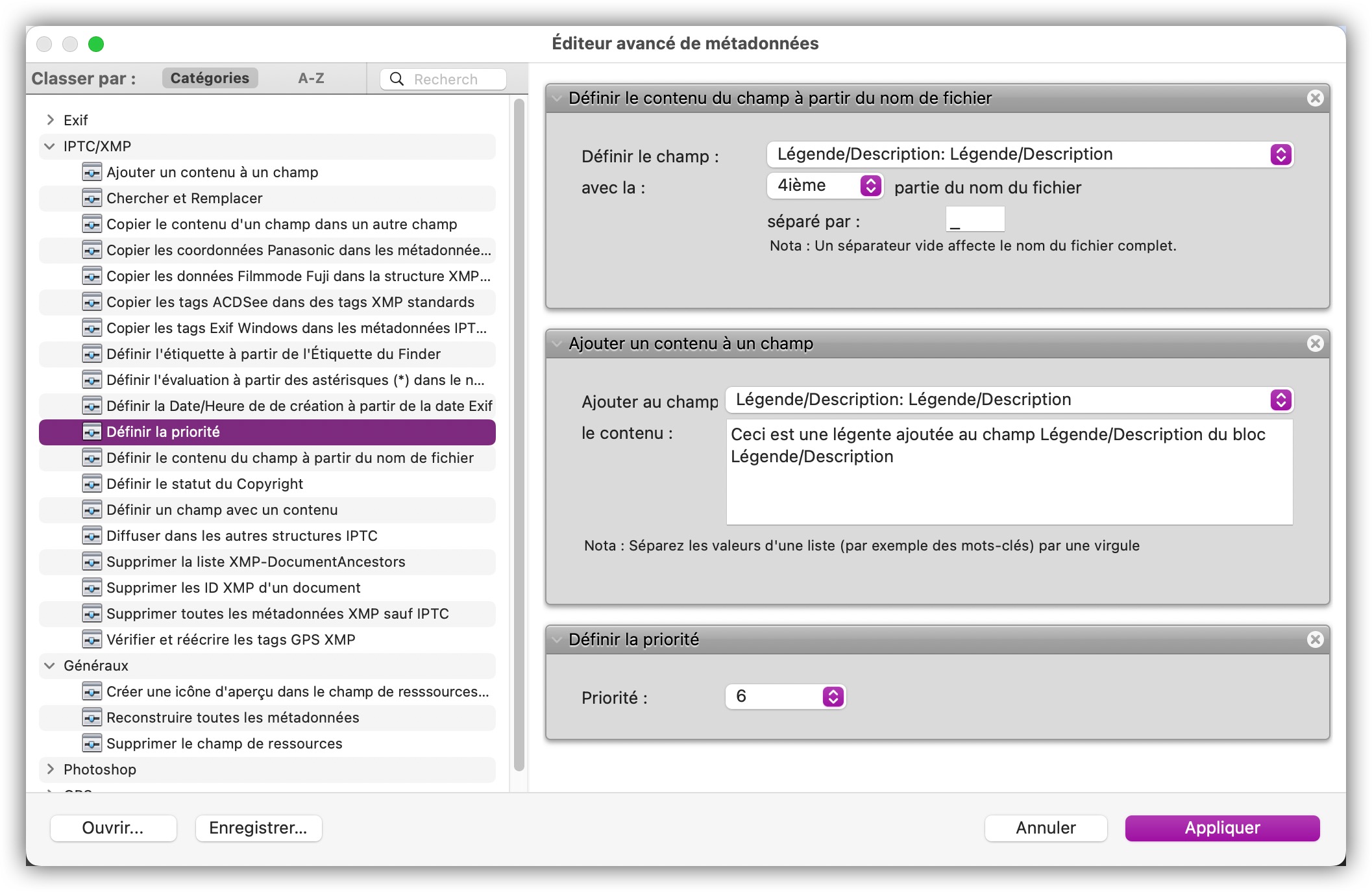1372x892 pixels.
Task: Click the icon beside Définir le statut du Copyright
Action: click(x=92, y=484)
